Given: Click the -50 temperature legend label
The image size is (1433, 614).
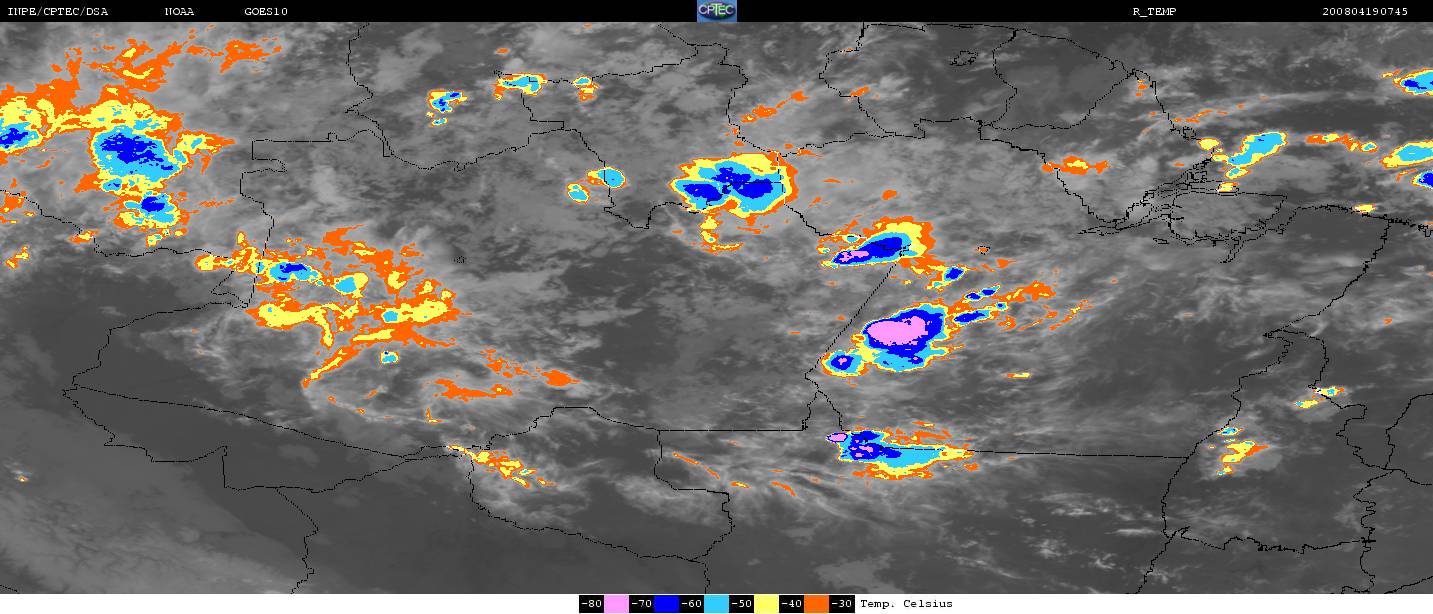Looking at the screenshot, I should coord(741,604).
